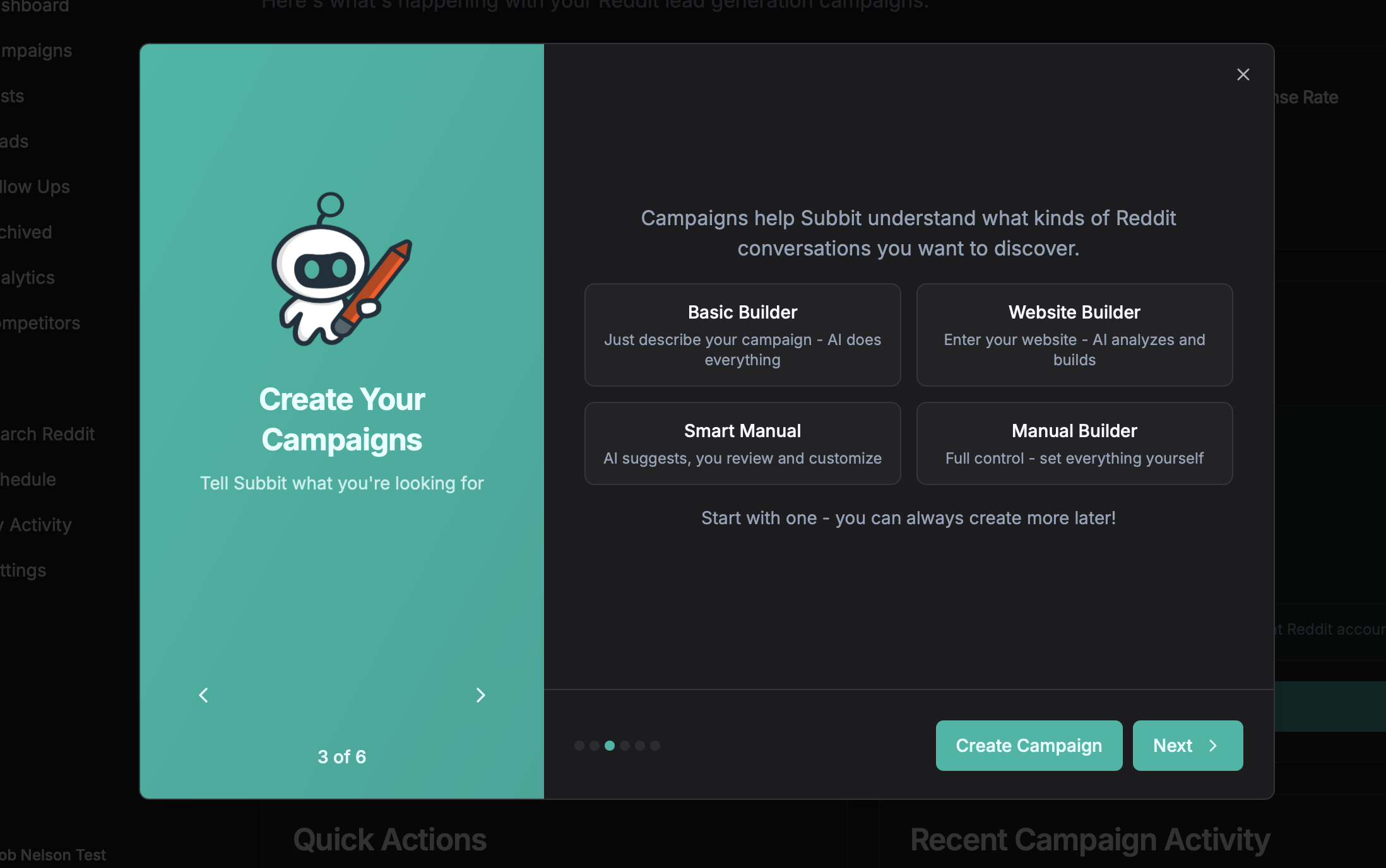Jump to fourth progress dot
Image resolution: width=1386 pixels, height=868 pixels.
tap(625, 746)
